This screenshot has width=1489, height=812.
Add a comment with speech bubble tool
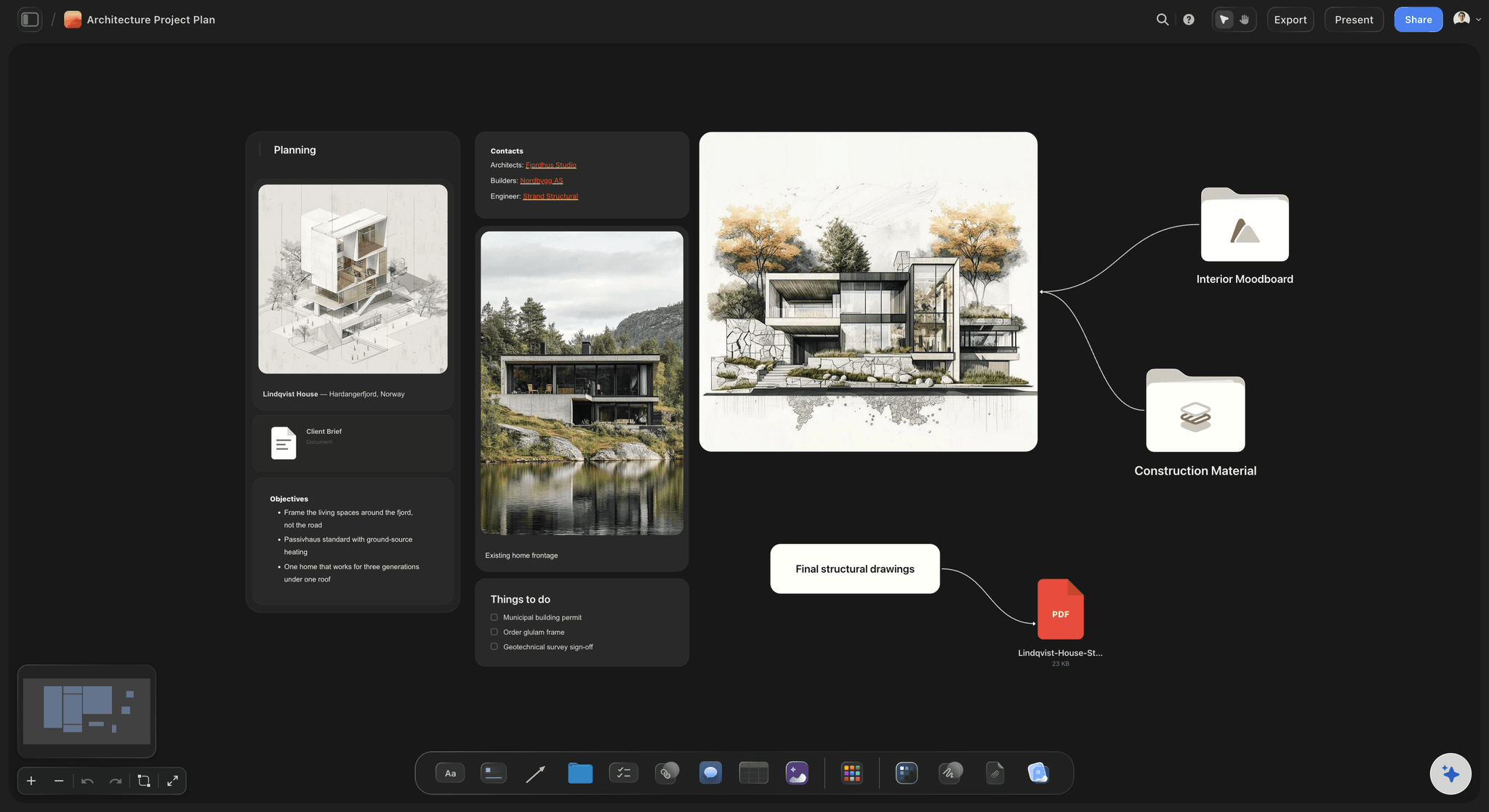(x=710, y=773)
